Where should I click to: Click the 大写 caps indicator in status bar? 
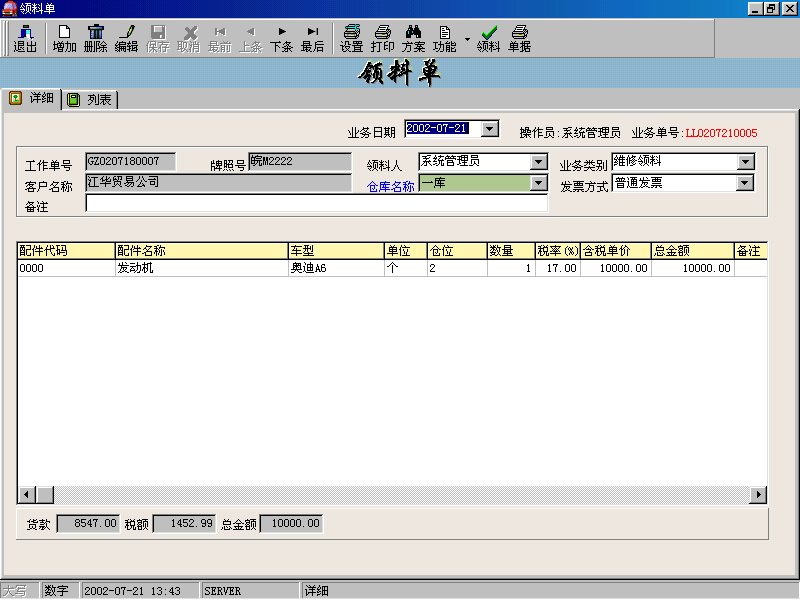point(19,591)
